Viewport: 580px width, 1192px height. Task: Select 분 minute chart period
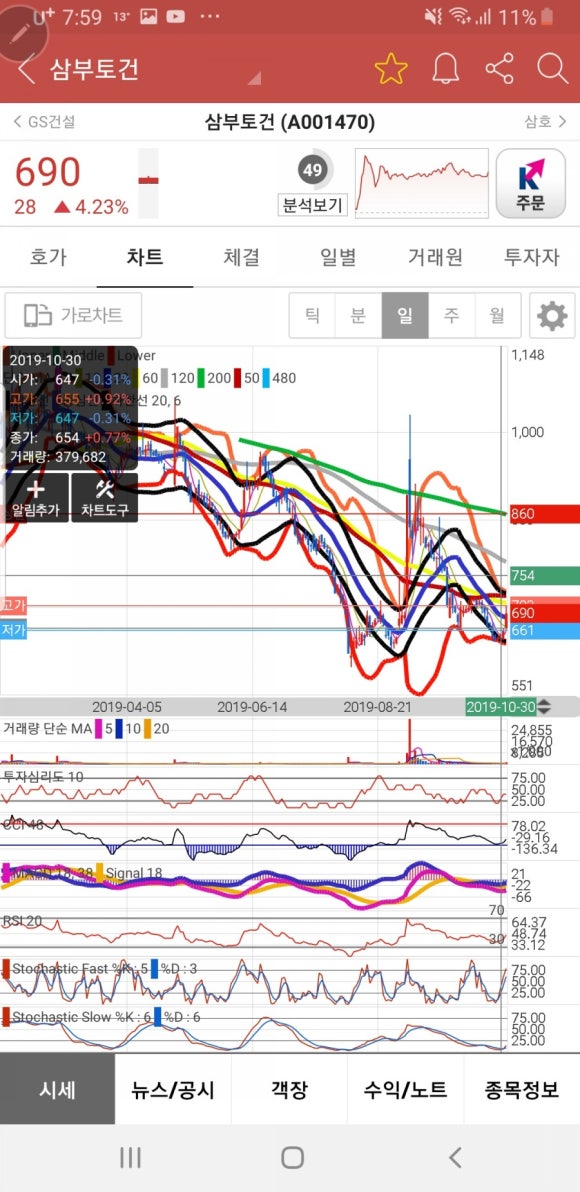pos(358,315)
